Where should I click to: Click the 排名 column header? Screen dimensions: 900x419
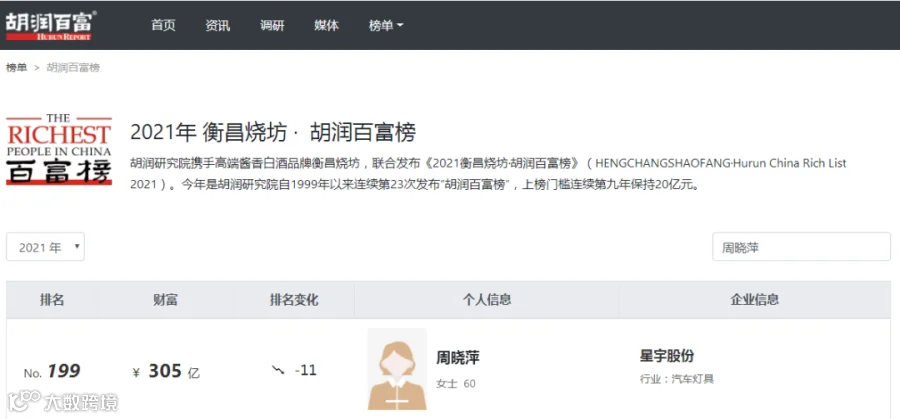pyautogui.click(x=52, y=300)
